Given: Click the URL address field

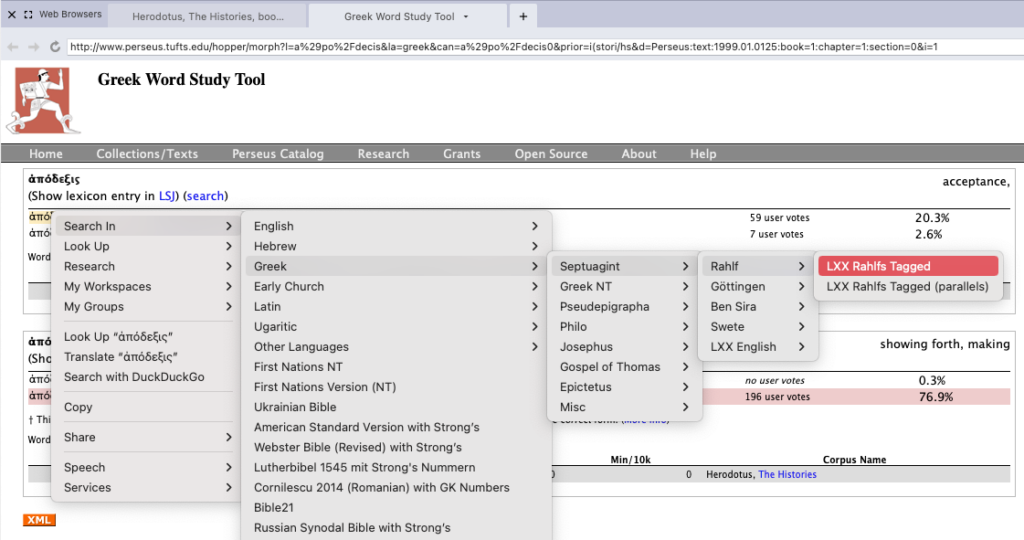Looking at the screenshot, I should pos(500,47).
